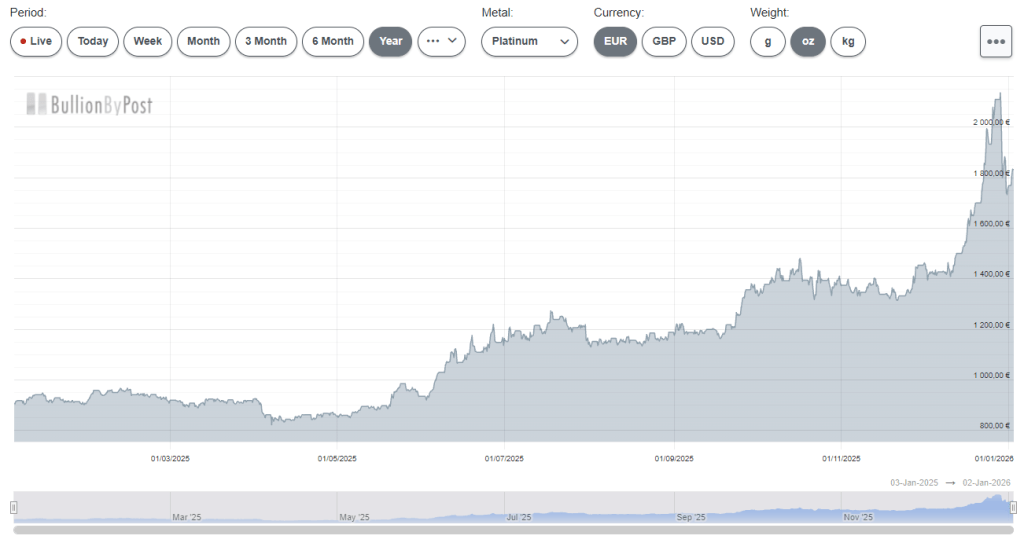Click the 3 Month period button
The image size is (1024, 543).
click(x=266, y=42)
